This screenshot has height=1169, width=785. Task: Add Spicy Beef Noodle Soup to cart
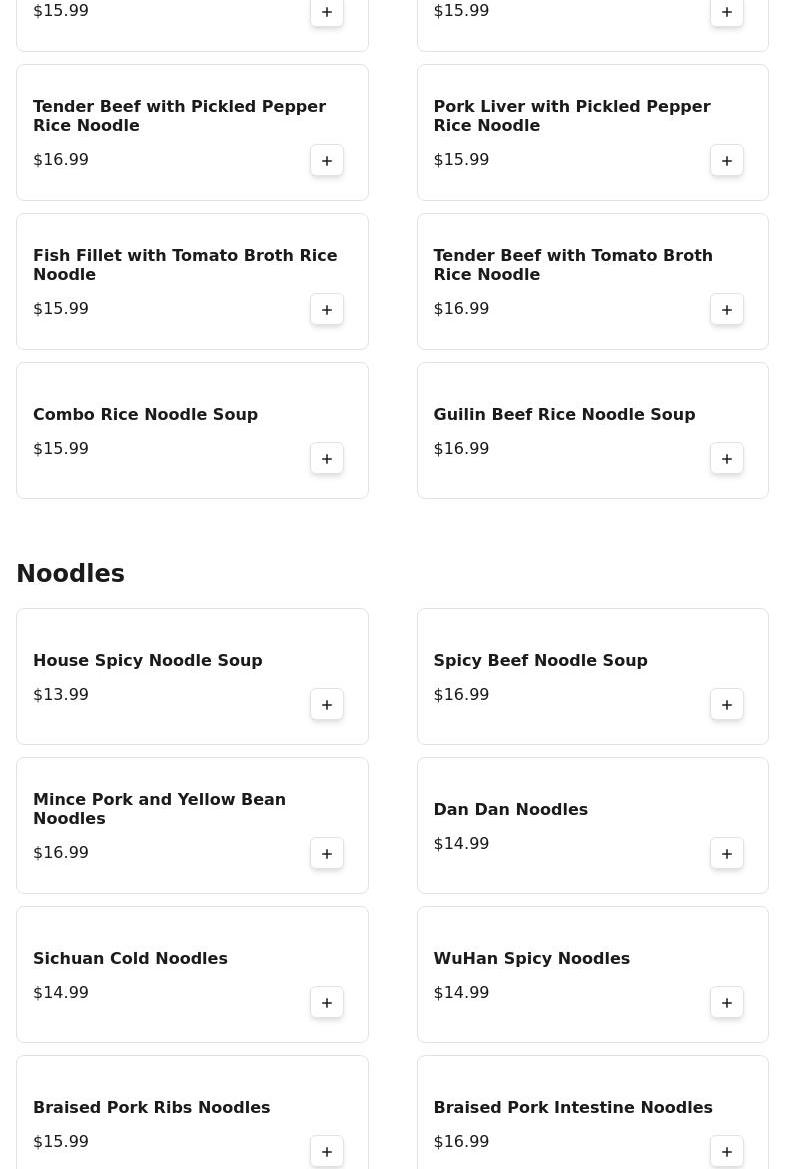pyautogui.click(x=727, y=705)
